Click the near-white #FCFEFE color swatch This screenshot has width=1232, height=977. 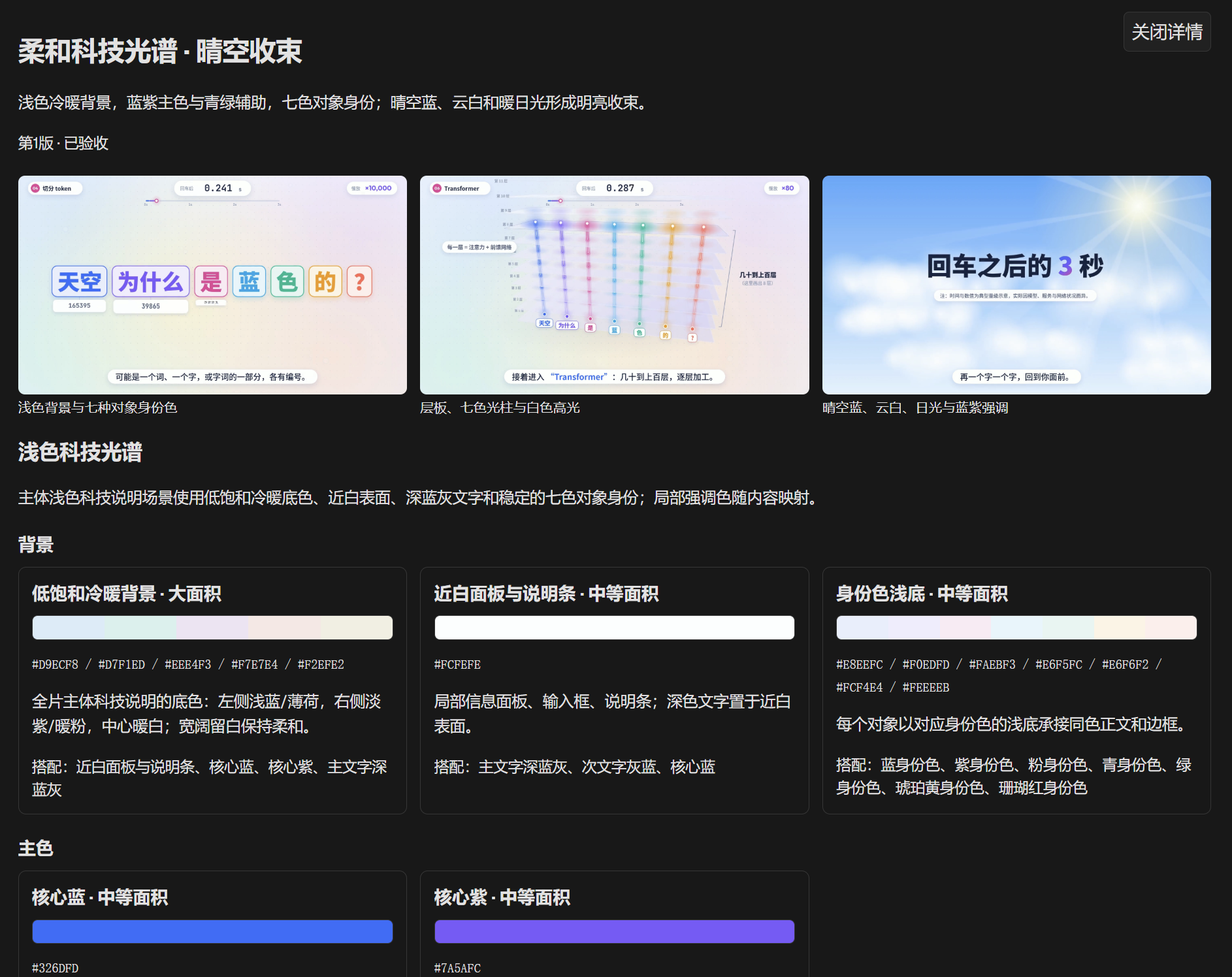(614, 628)
